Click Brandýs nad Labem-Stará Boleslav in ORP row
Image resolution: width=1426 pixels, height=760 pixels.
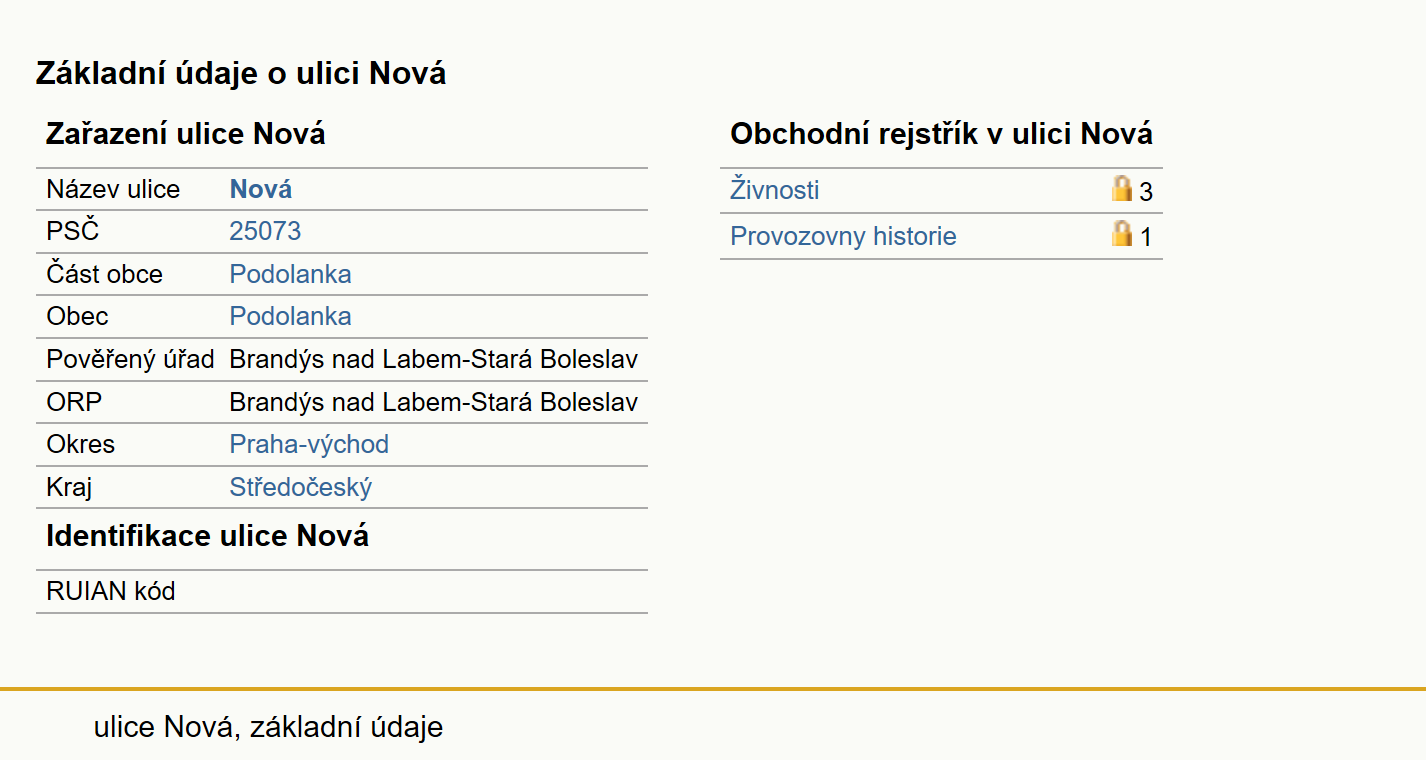click(x=434, y=402)
